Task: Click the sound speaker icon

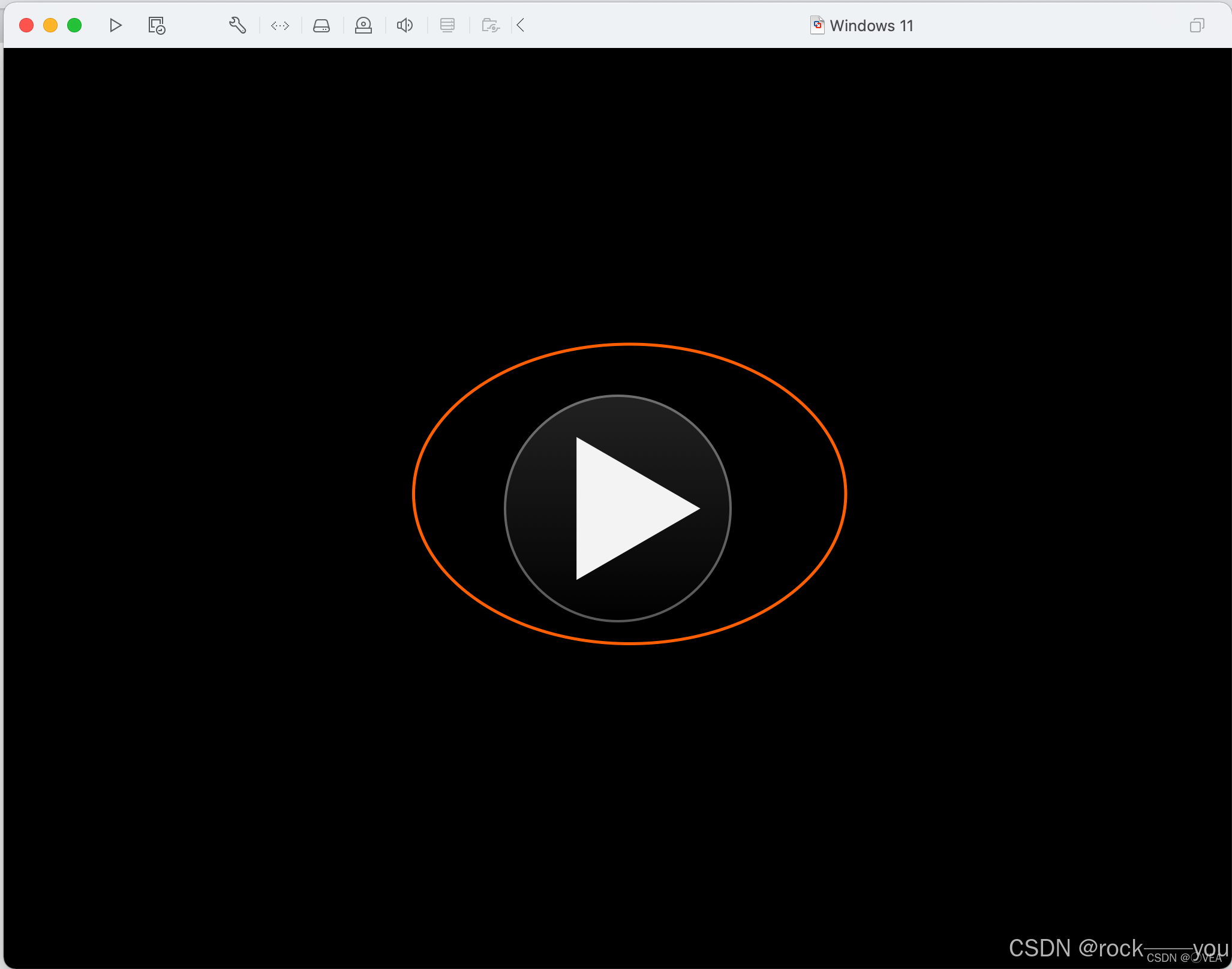Action: [405, 25]
